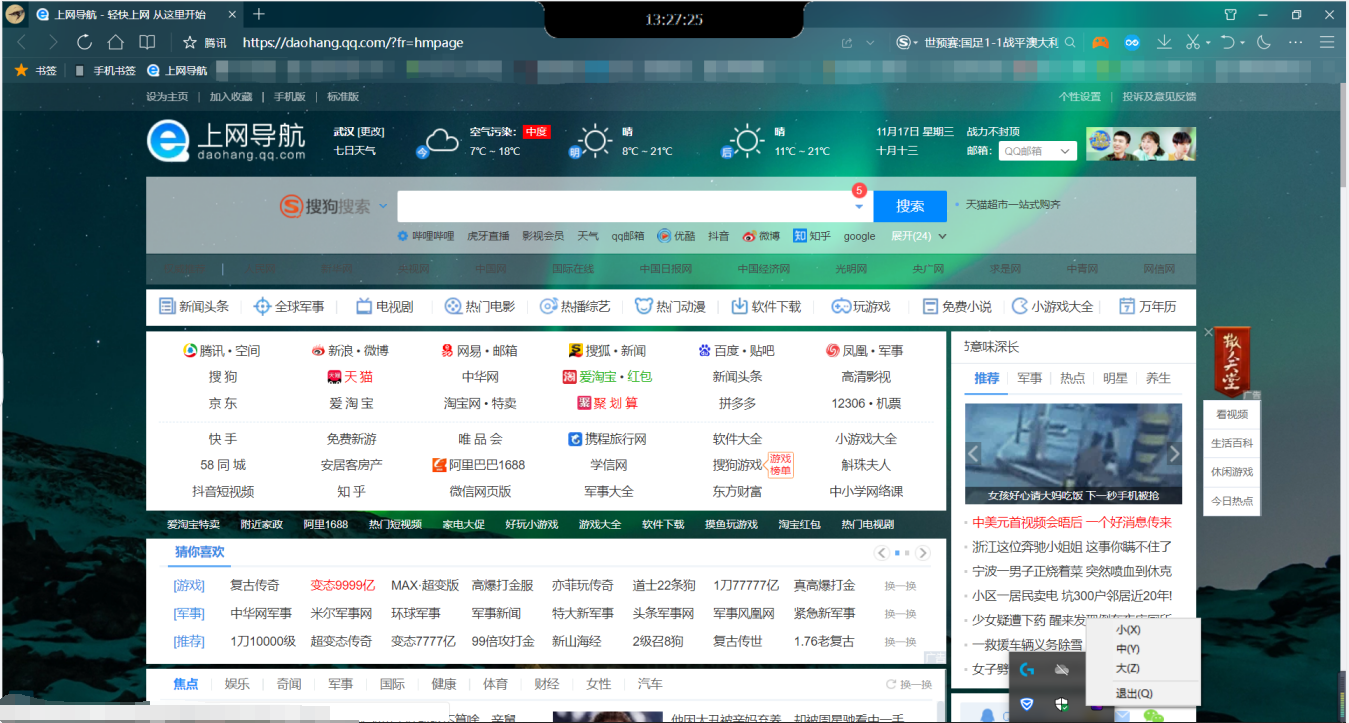Show next 猜你喜欢 page arrow
The image size is (1349, 723).
tap(923, 553)
